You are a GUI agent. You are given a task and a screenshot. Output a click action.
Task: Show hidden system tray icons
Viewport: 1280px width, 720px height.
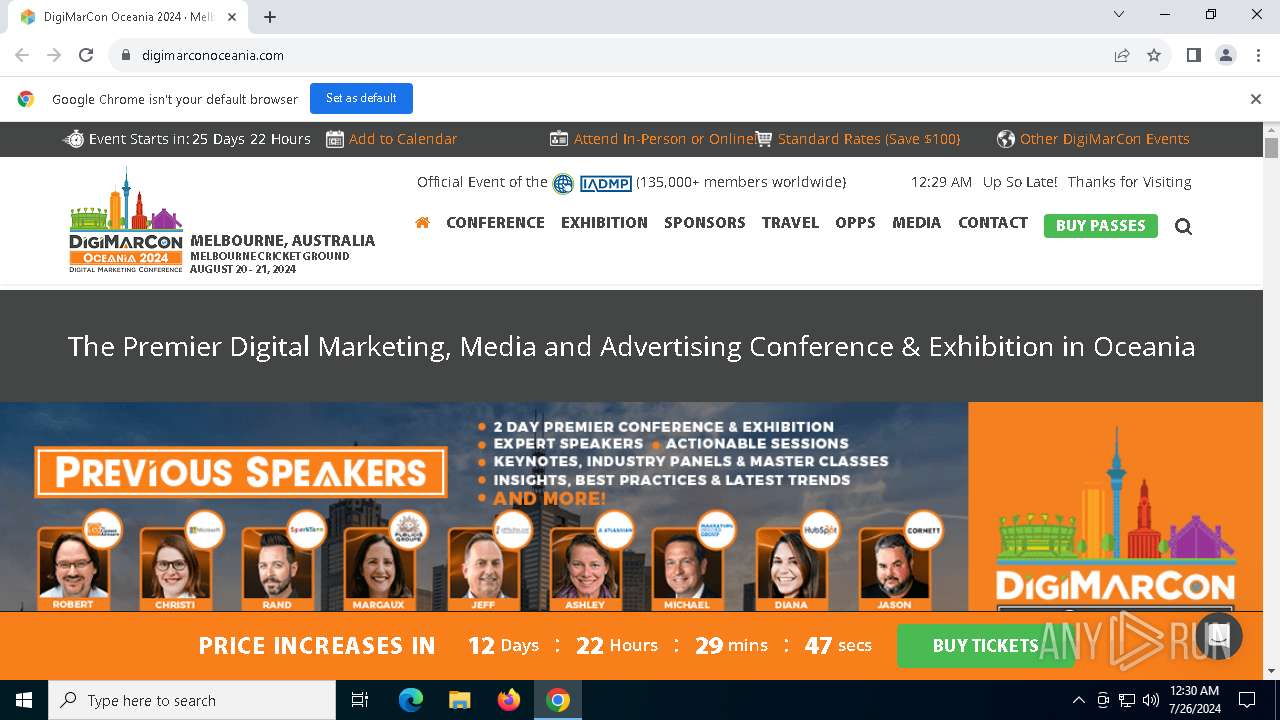point(1078,700)
